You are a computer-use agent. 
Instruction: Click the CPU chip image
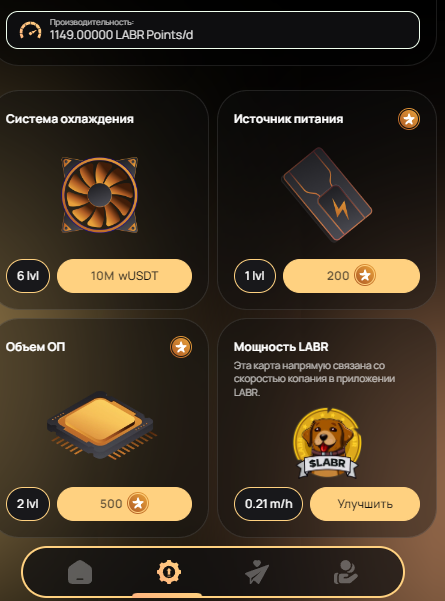[102, 425]
